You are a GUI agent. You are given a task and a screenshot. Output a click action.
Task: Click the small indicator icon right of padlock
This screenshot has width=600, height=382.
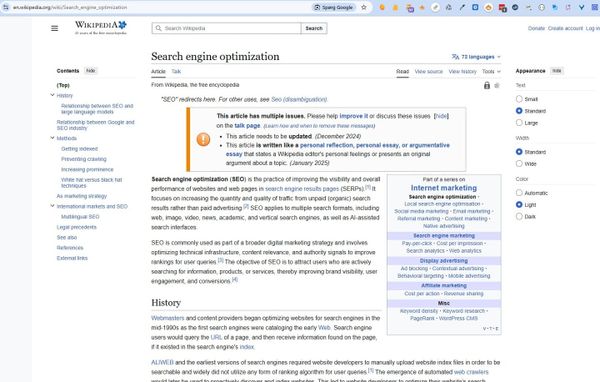pyautogui.click(x=497, y=85)
